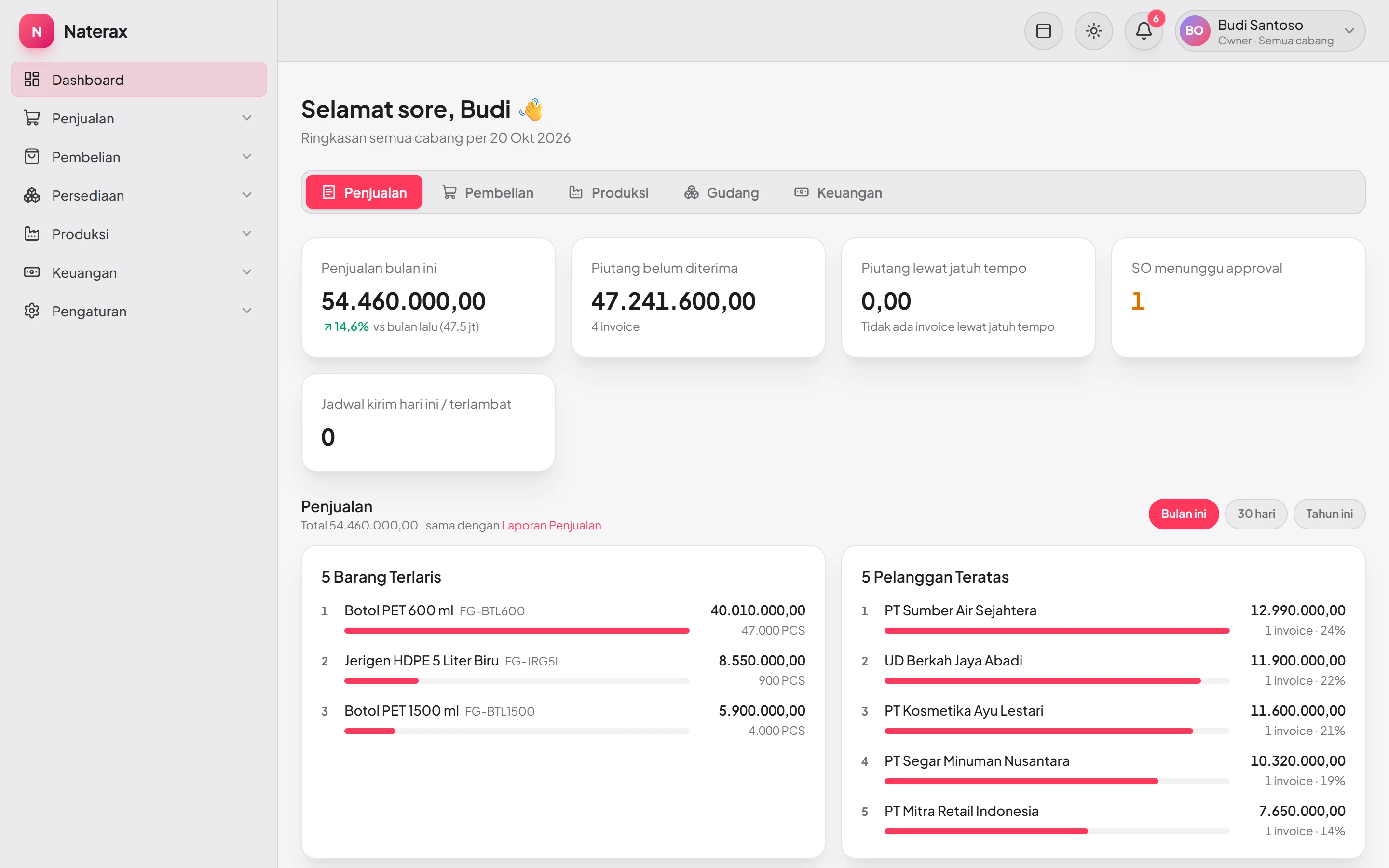The height and width of the screenshot is (868, 1389).
Task: Expand the Produksi sidebar chevron
Action: 247,234
